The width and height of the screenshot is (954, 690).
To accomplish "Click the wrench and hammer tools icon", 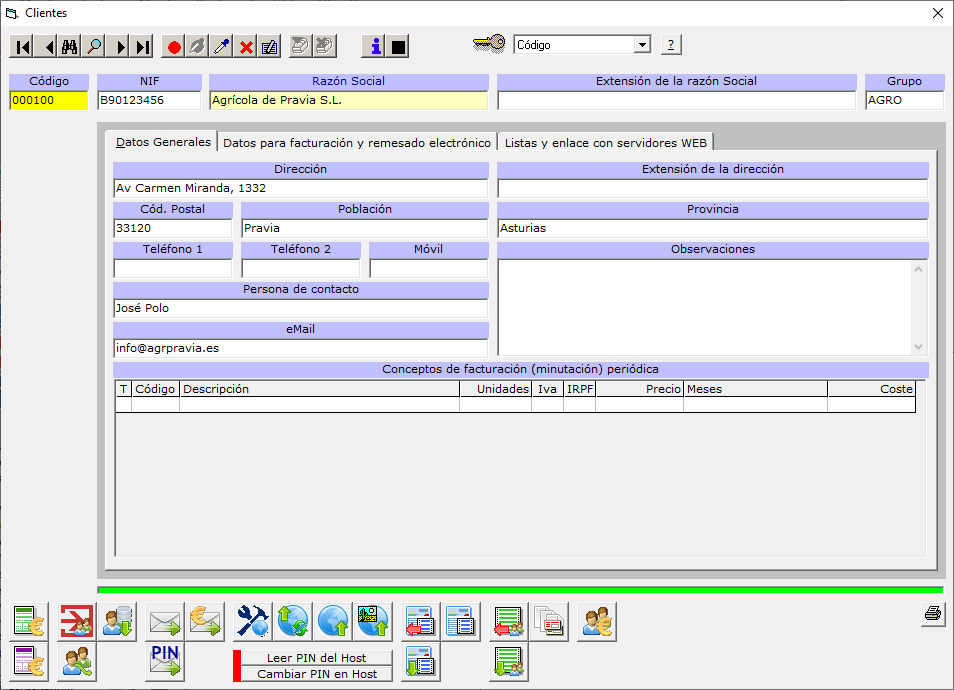I will point(253,622).
